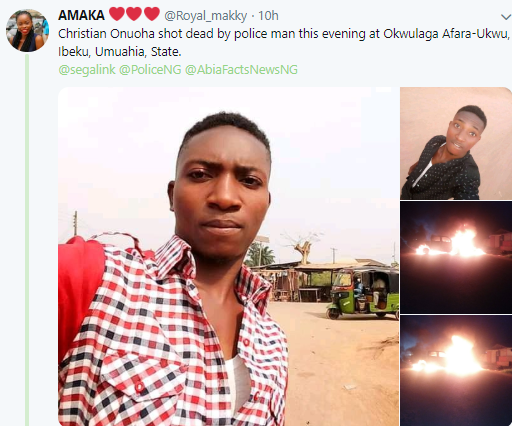Click the AMAKA display name

coord(81,15)
